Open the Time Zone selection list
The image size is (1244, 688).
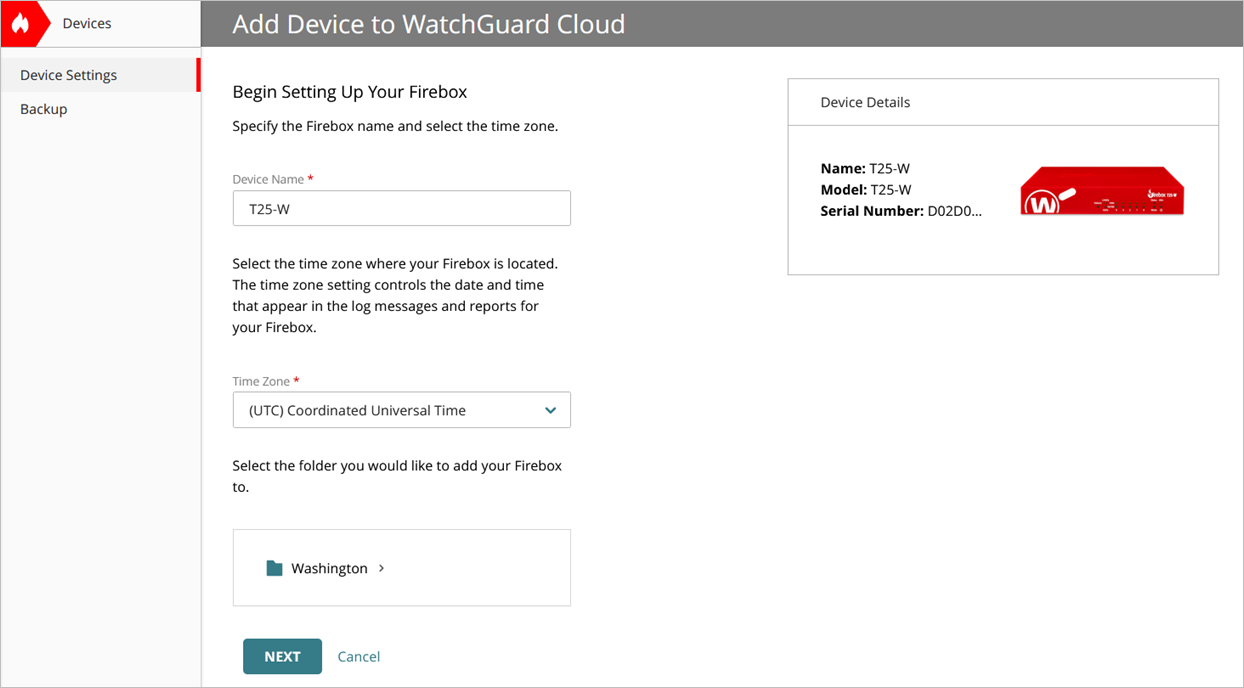tap(401, 410)
